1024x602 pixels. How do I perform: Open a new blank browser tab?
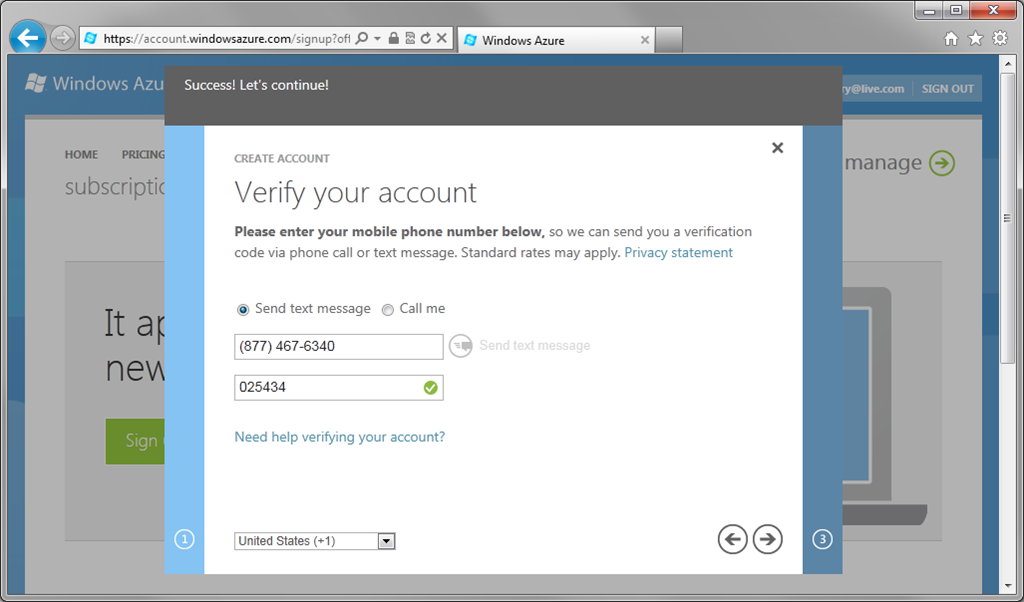(x=669, y=40)
